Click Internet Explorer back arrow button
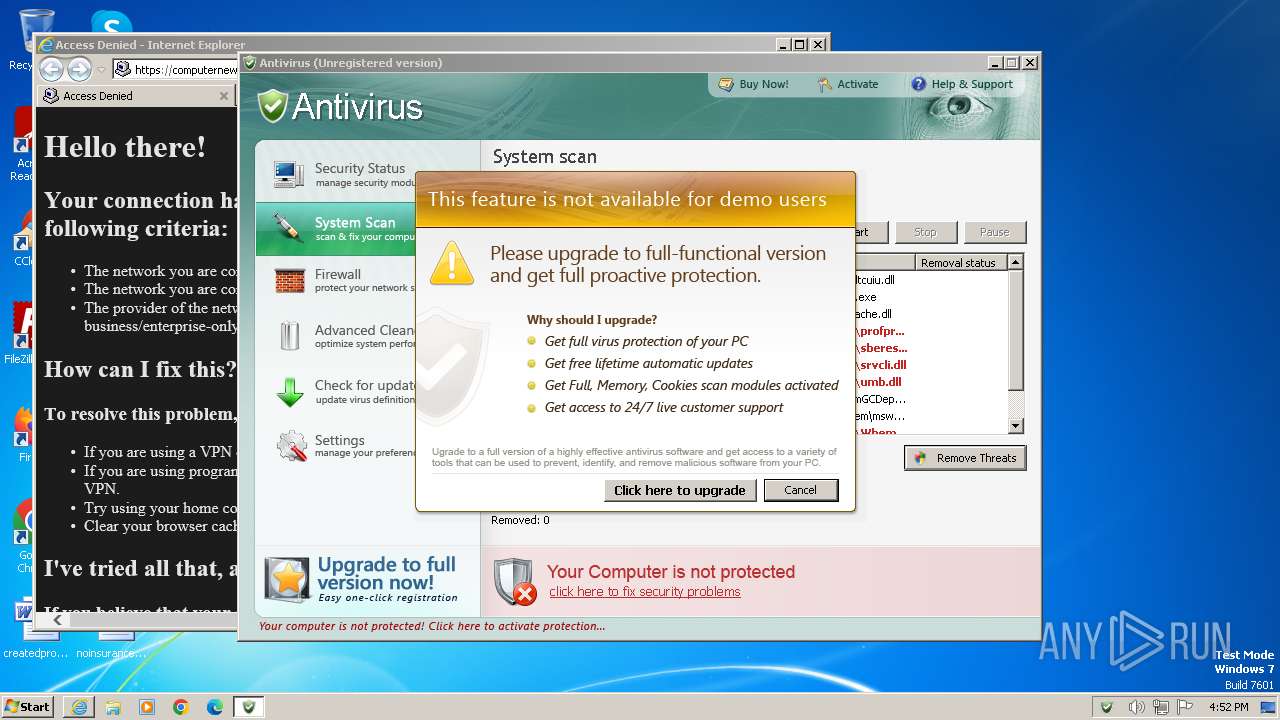 pyautogui.click(x=51, y=69)
